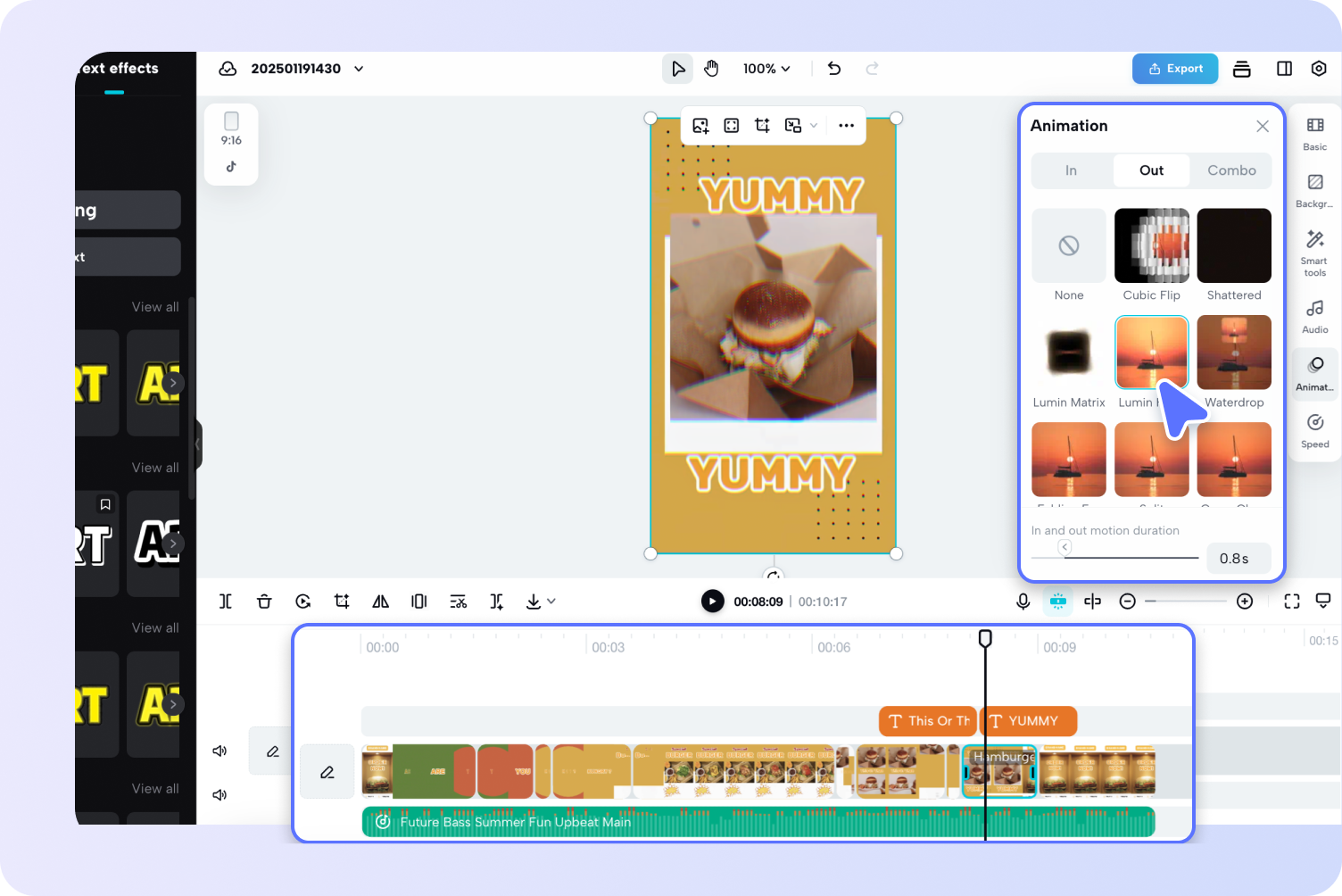Toggle the first track's audio speaker icon
This screenshot has height=896, width=1342.
[220, 751]
